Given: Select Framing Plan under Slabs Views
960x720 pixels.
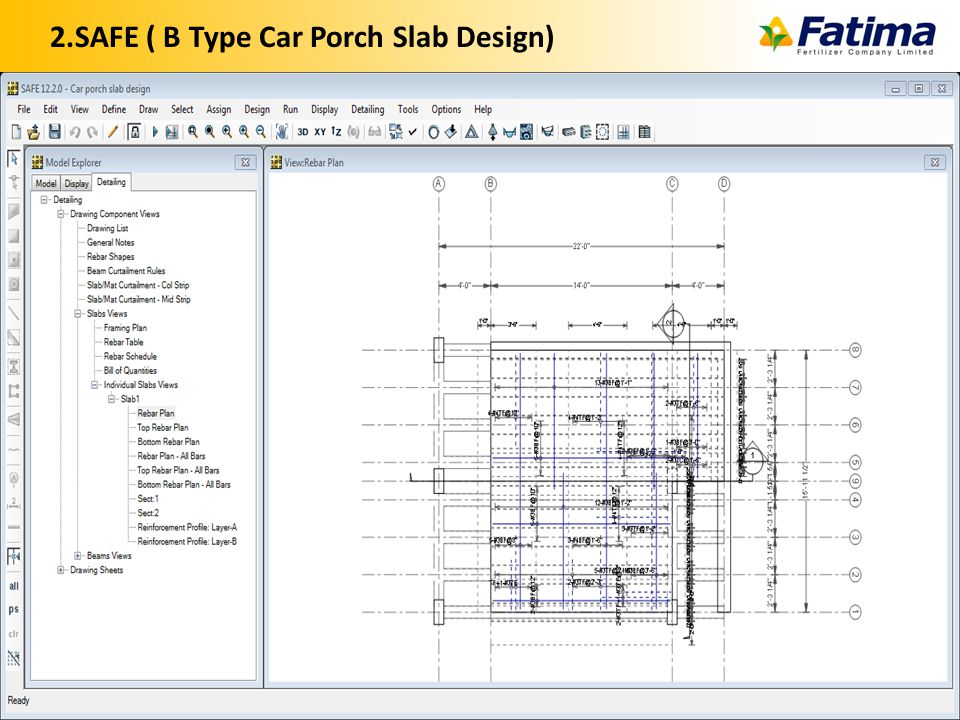Looking at the screenshot, I should coord(126,328).
